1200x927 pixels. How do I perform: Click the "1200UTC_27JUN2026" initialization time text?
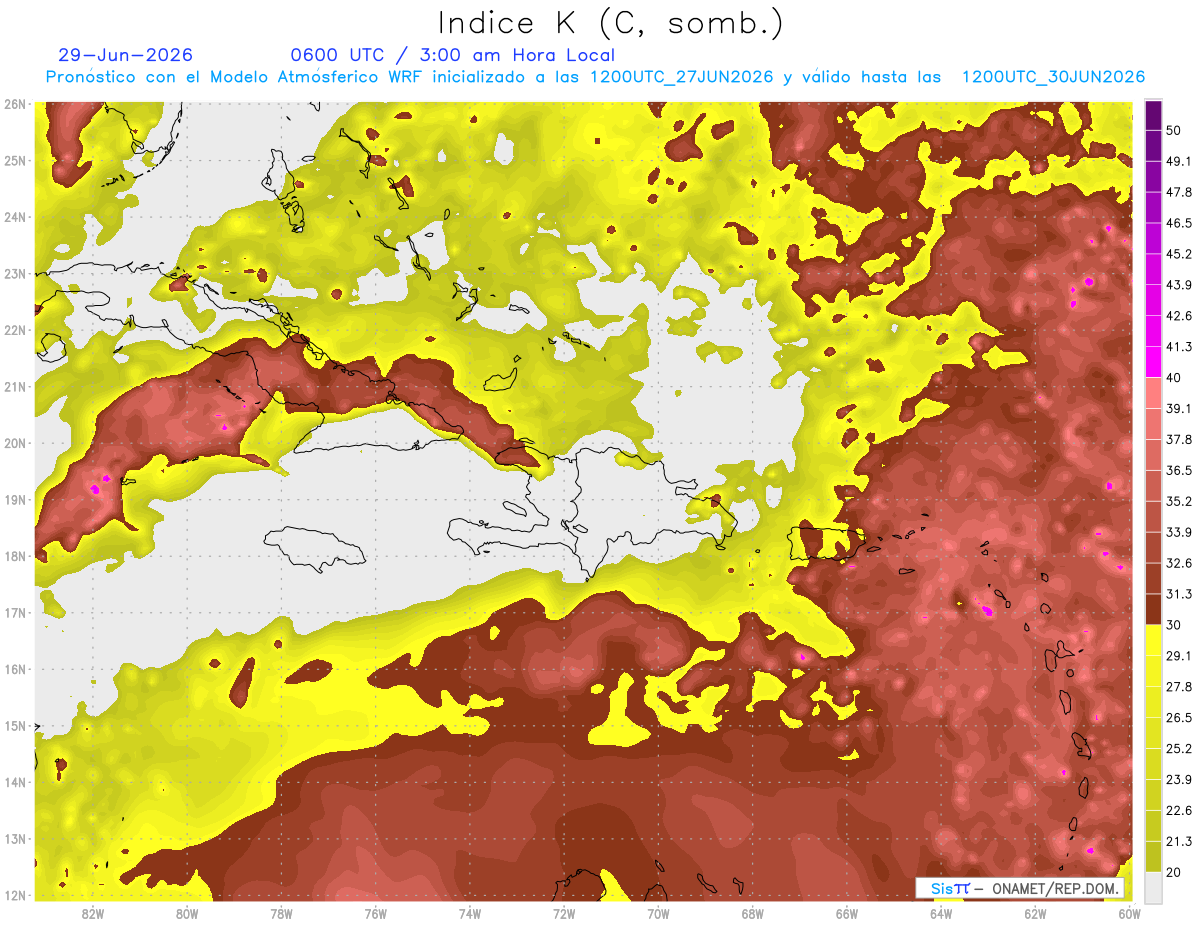[x=682, y=77]
